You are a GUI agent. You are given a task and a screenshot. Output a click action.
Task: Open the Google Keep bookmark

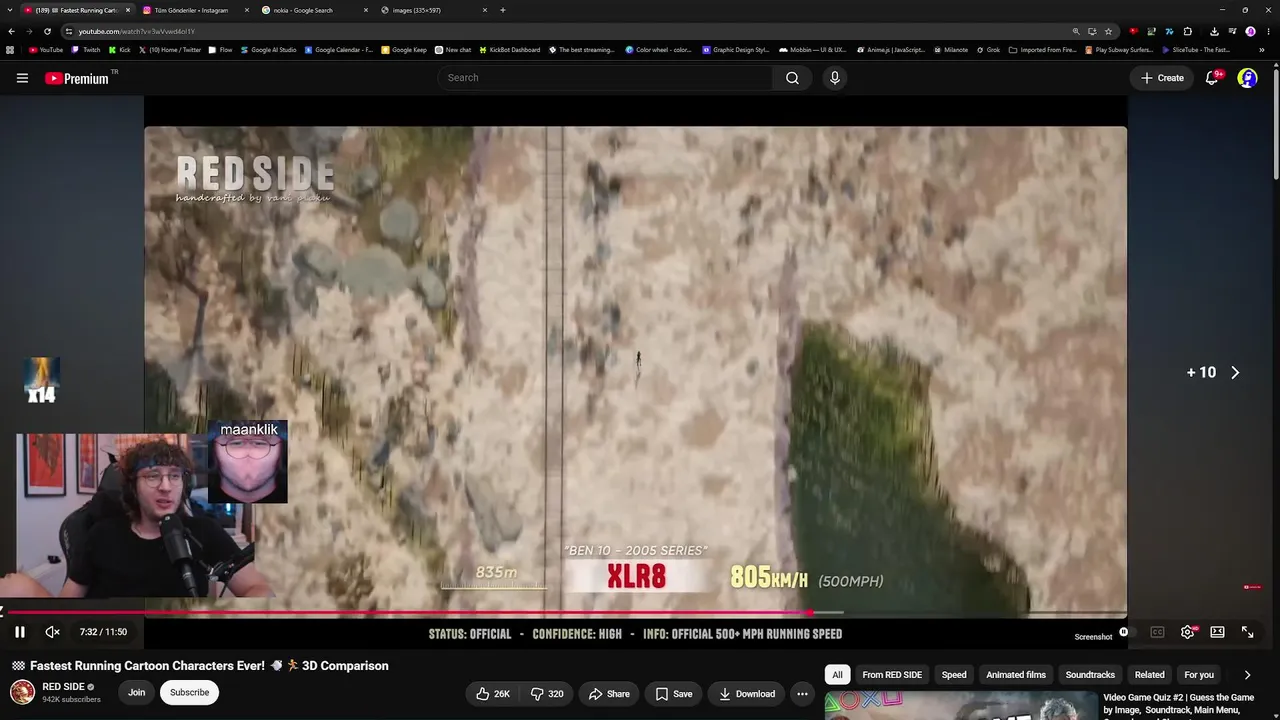404,50
